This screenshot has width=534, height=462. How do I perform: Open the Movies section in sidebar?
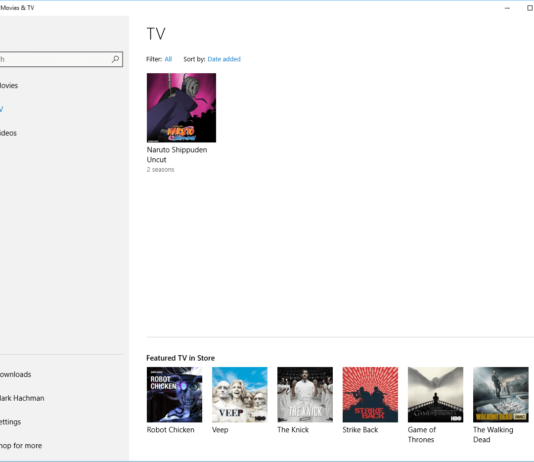click(x=9, y=85)
